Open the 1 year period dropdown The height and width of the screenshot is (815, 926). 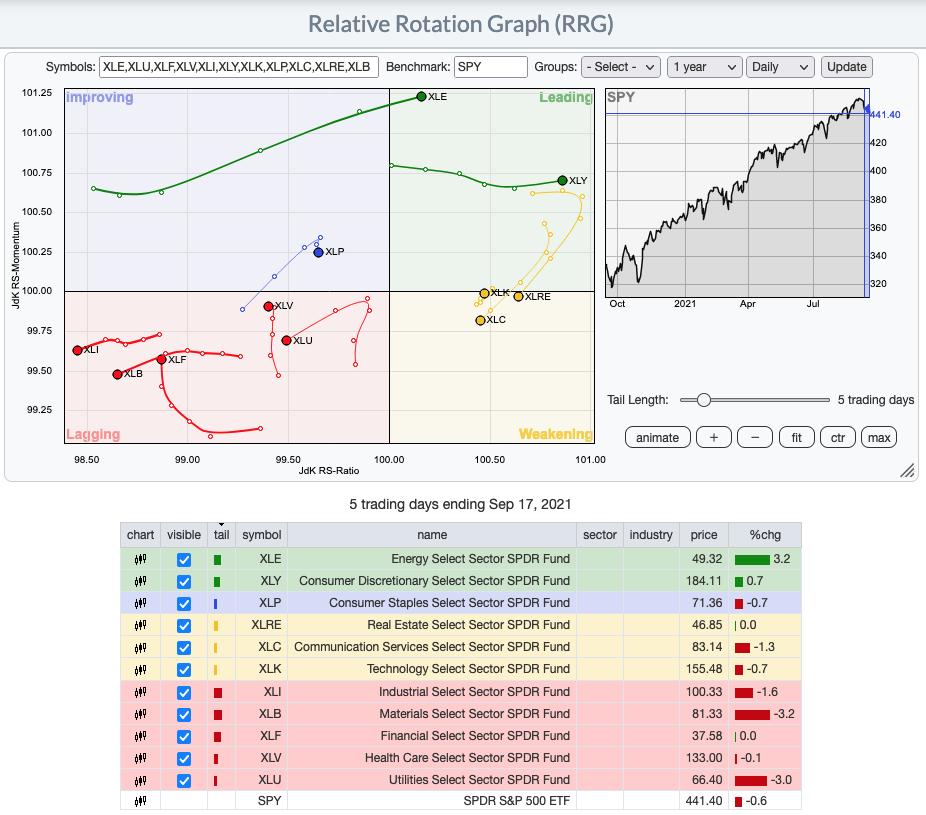(705, 67)
